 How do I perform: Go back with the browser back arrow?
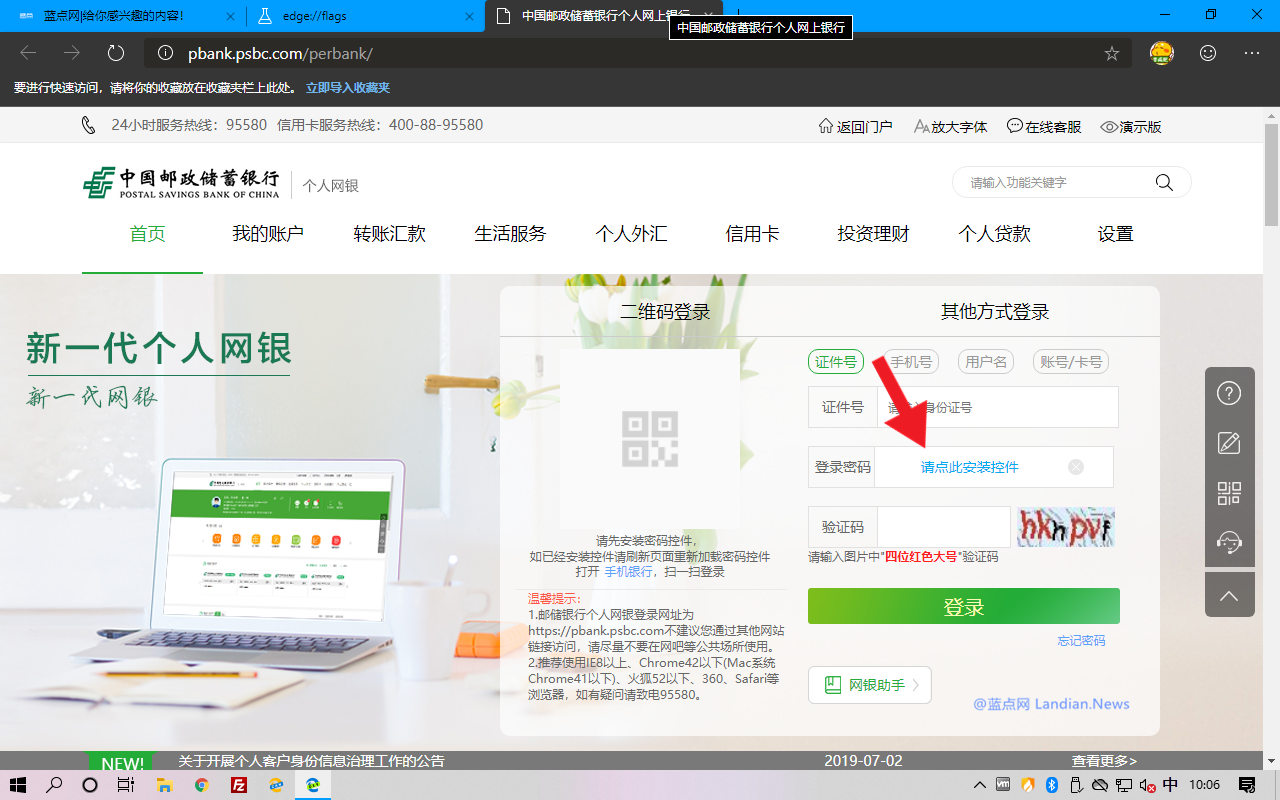(x=29, y=53)
